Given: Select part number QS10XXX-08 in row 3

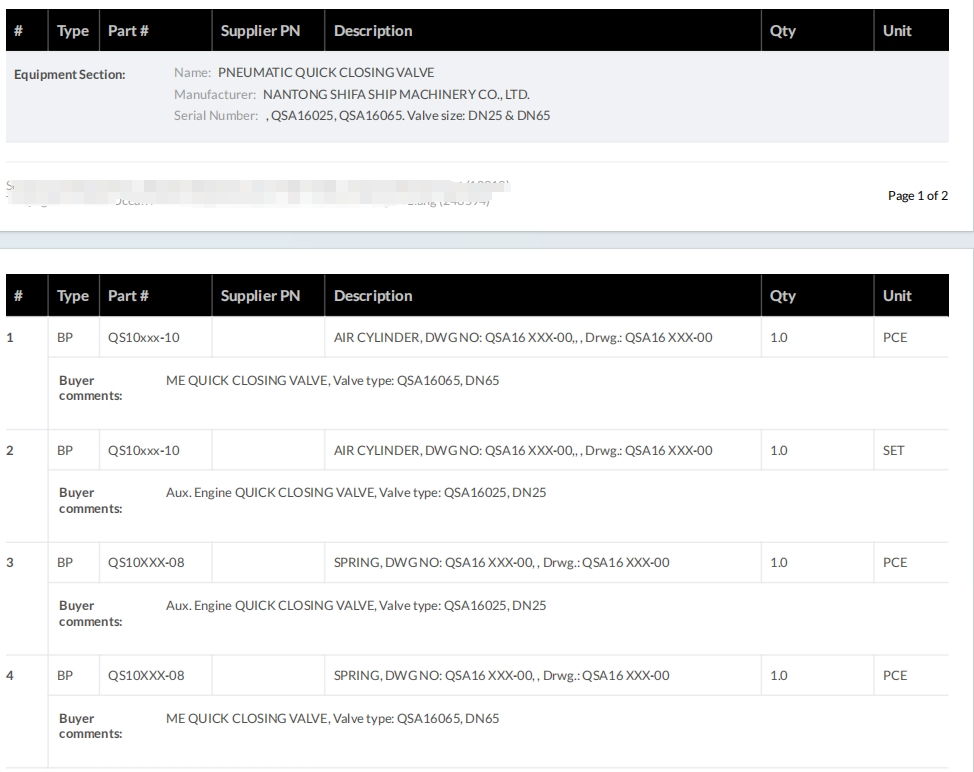Looking at the screenshot, I should [146, 563].
